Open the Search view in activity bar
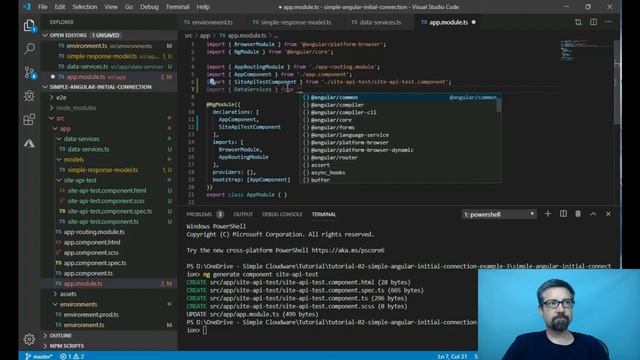The width and height of the screenshot is (640, 360). pyautogui.click(x=29, y=49)
